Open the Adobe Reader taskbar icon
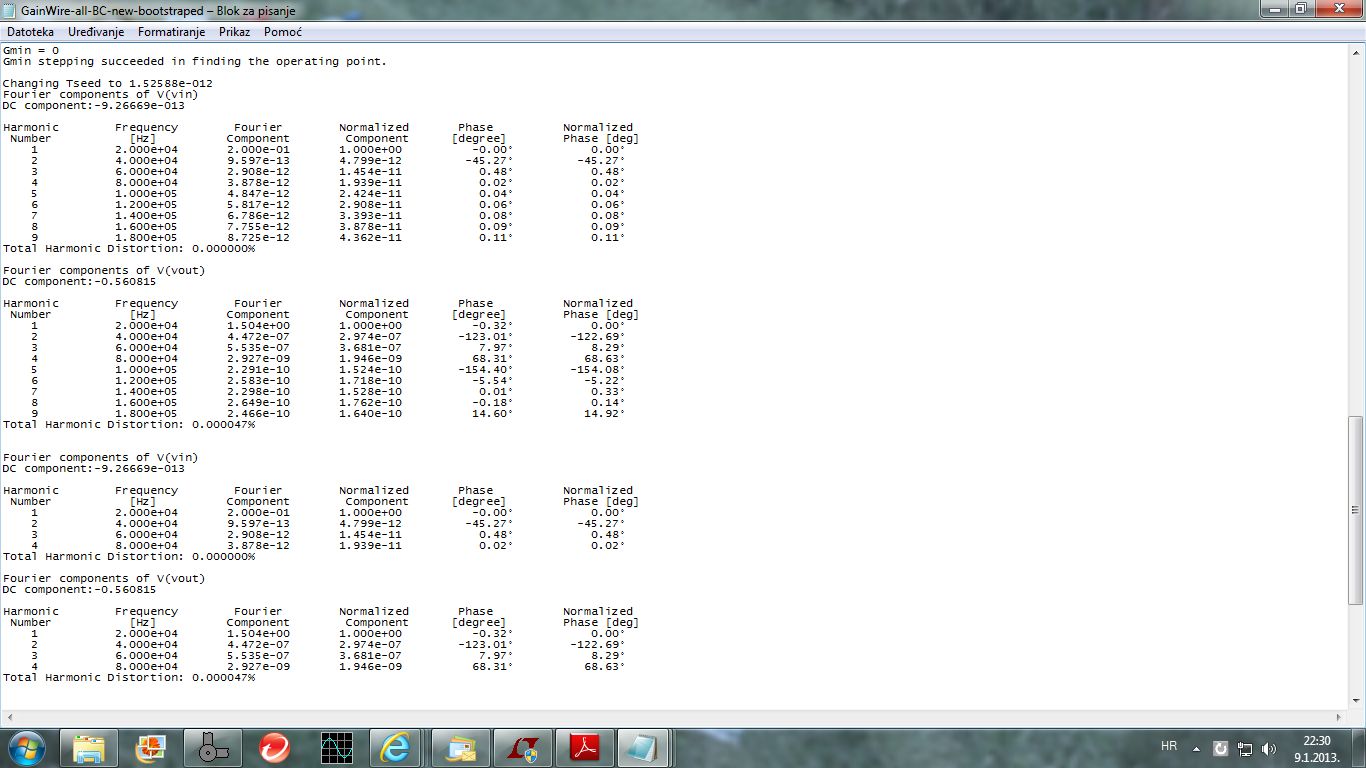Image resolution: width=1366 pixels, height=768 pixels. 583,748
